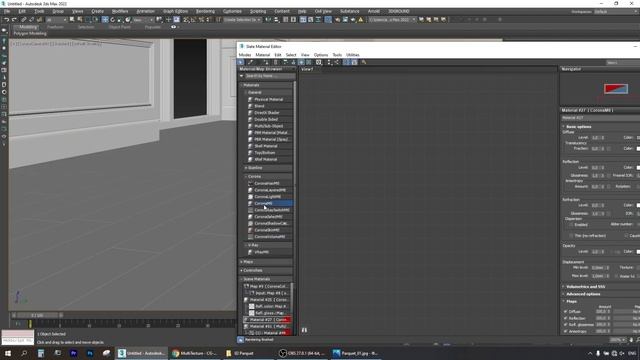640x360 pixels.
Task: Click Lay Out Children icon in Slate toolbar
Action: 337,62
